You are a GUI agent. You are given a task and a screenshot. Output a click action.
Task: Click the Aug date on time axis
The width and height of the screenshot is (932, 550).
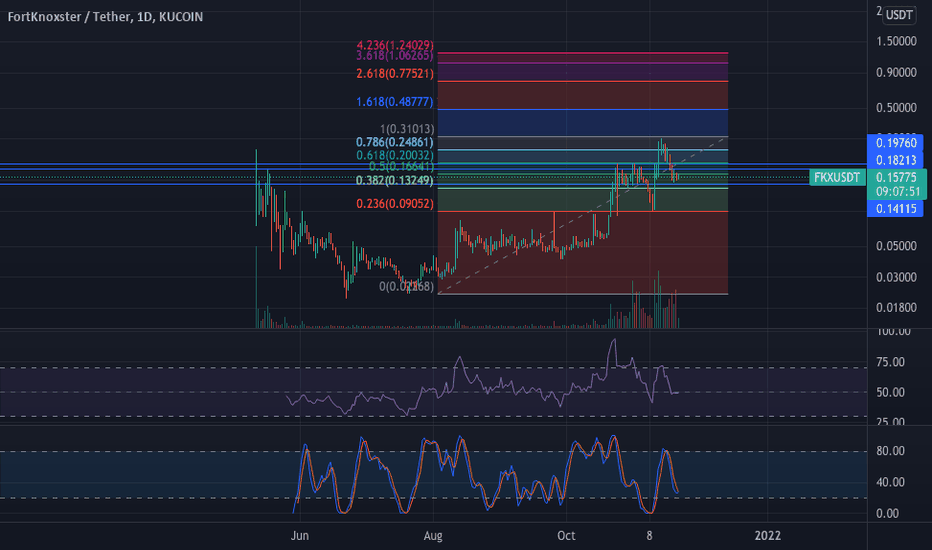433,536
